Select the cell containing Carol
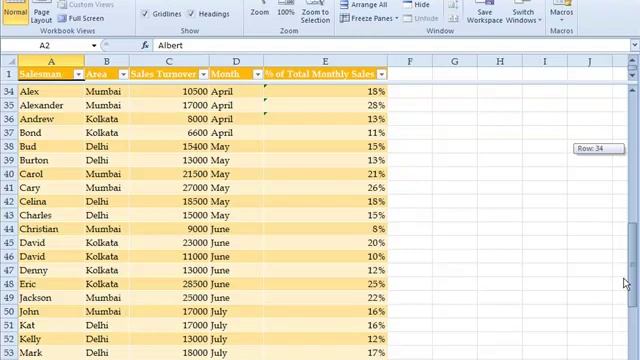640x360 pixels. pyautogui.click(x=51, y=174)
